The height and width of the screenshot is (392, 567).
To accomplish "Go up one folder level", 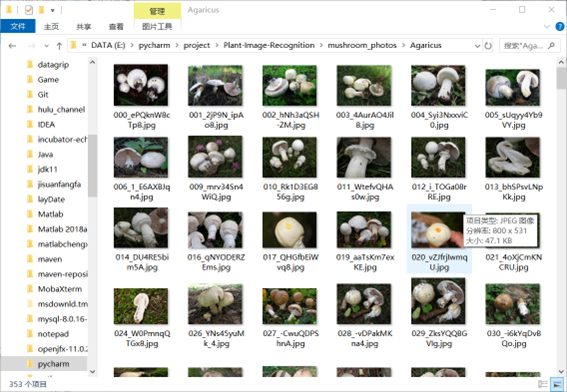I will (x=59, y=46).
